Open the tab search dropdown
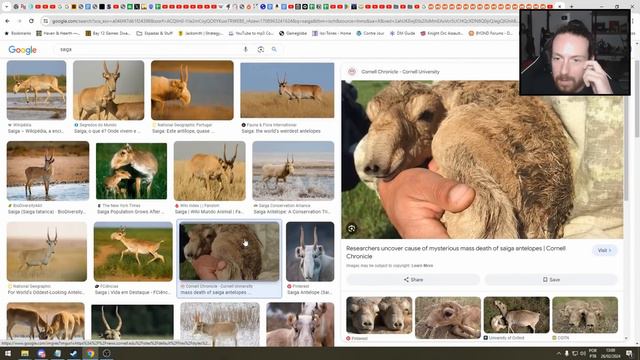640x360 pixels. point(7,7)
